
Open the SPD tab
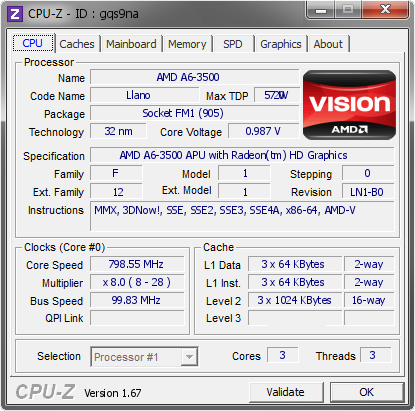click(233, 44)
